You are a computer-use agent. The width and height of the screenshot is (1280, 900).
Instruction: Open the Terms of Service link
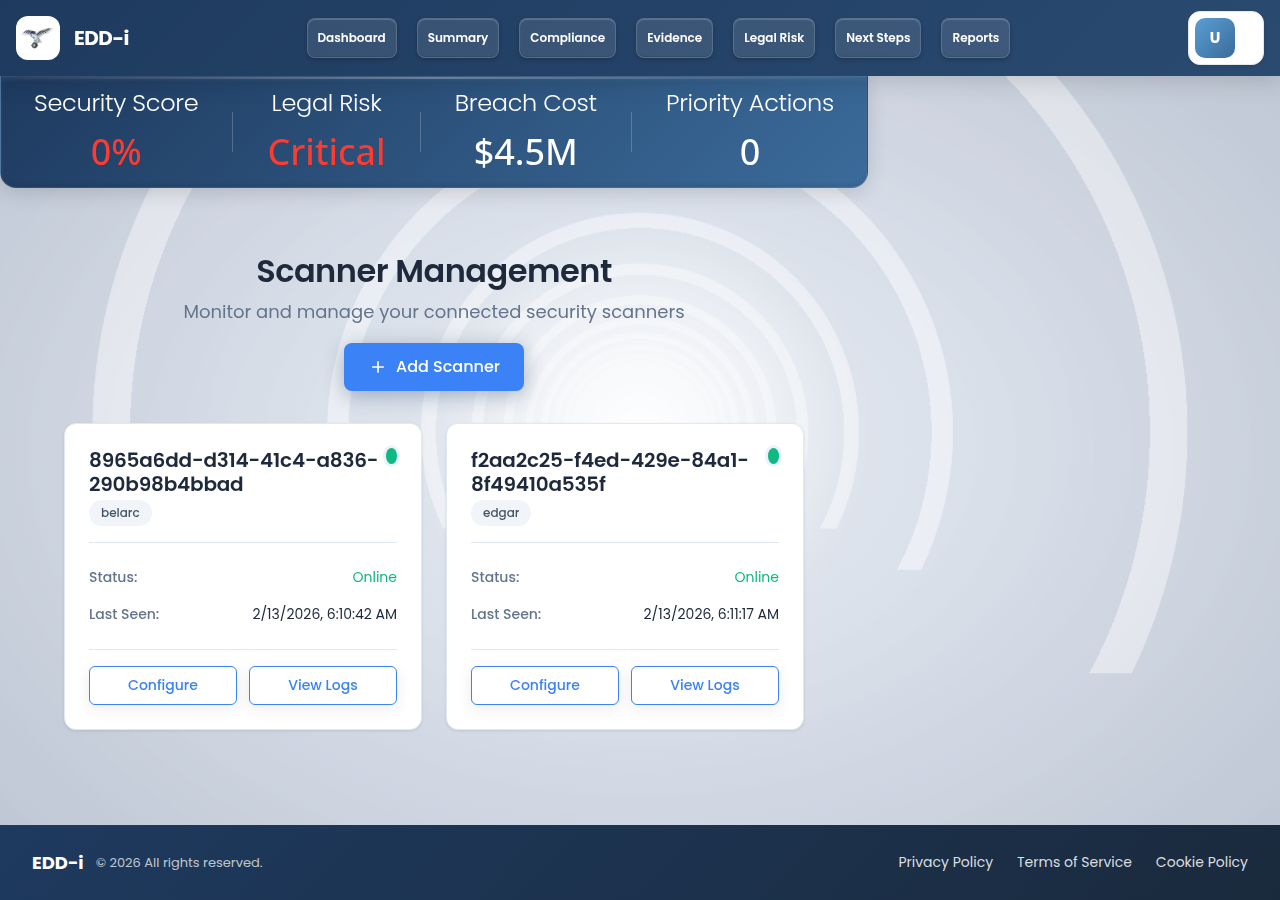[1074, 861]
